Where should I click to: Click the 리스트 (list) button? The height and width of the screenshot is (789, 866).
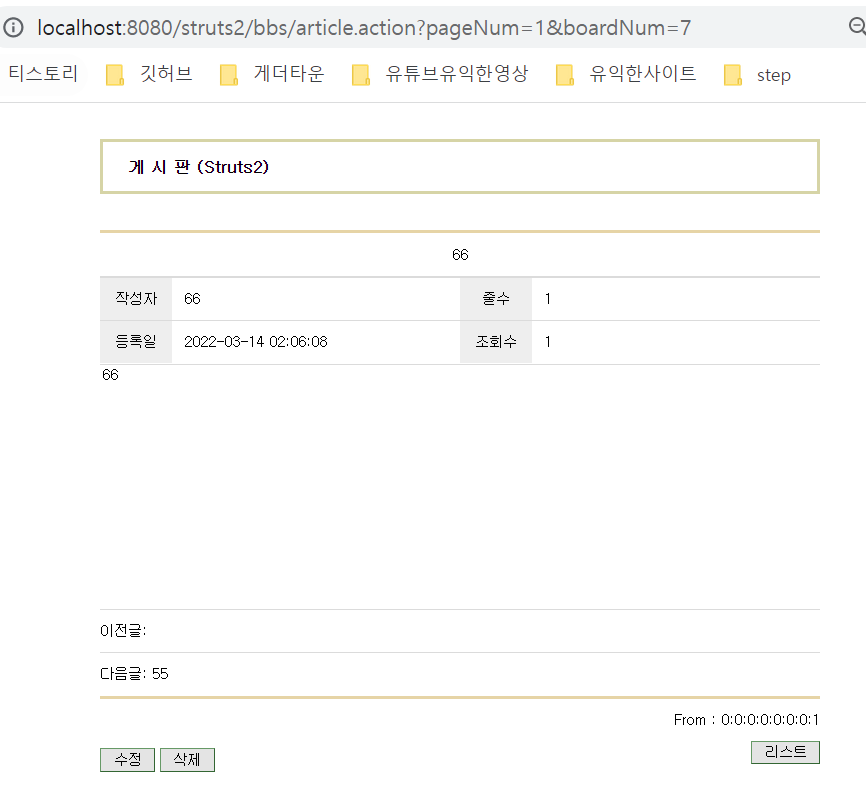tap(785, 752)
